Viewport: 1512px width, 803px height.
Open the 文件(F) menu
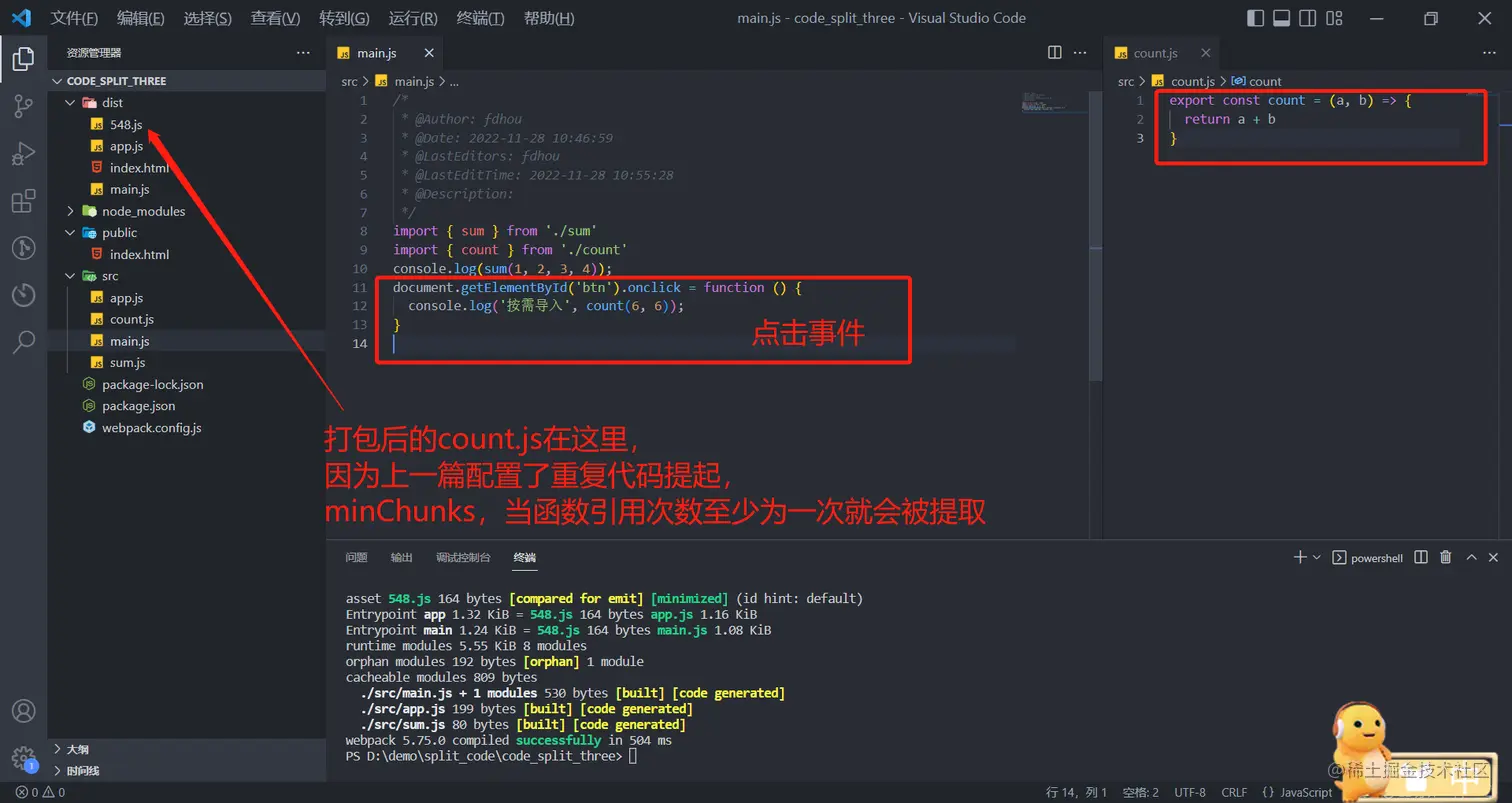(74, 18)
